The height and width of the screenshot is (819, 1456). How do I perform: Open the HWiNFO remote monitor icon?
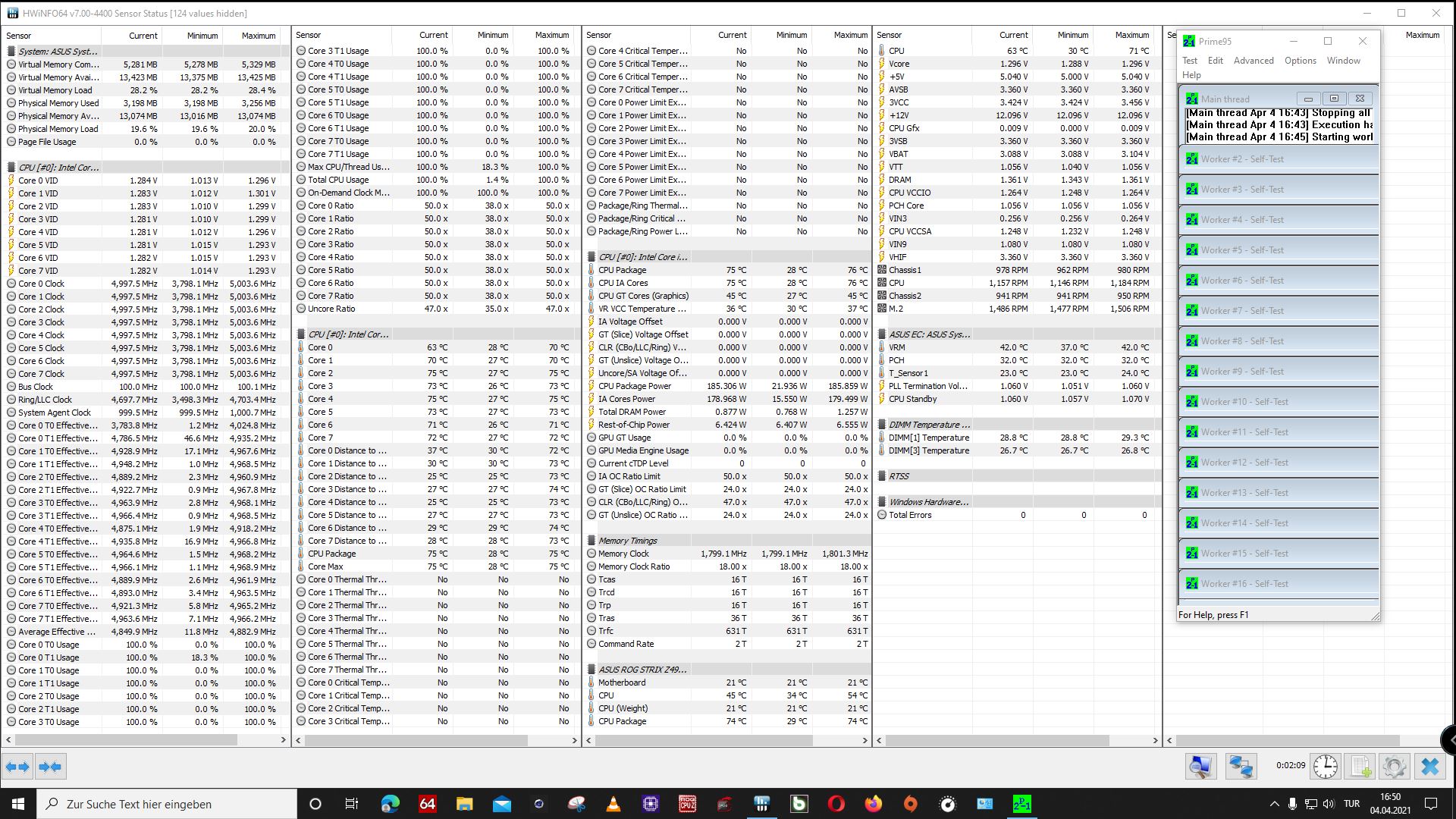pyautogui.click(x=1201, y=767)
